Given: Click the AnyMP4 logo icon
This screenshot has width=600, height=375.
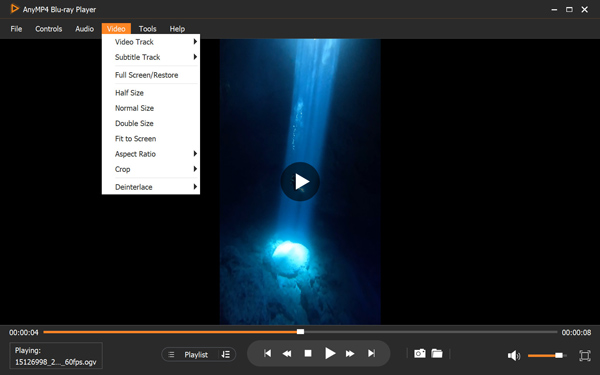Looking at the screenshot, I should coord(15,9).
